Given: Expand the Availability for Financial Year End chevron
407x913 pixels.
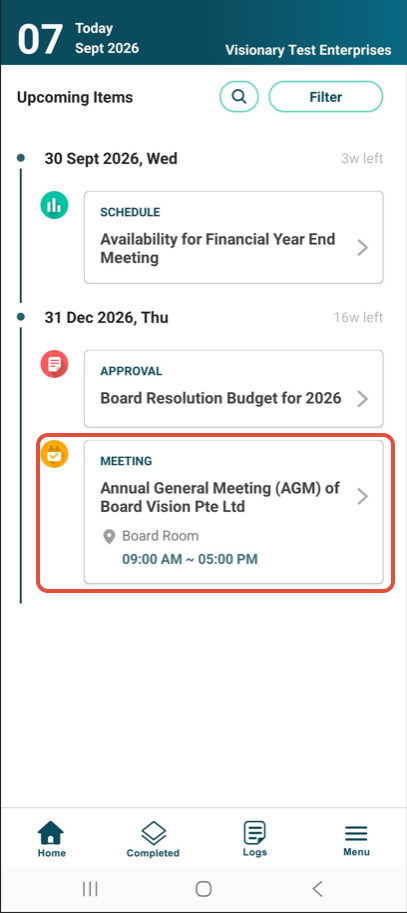Looking at the screenshot, I should (363, 248).
